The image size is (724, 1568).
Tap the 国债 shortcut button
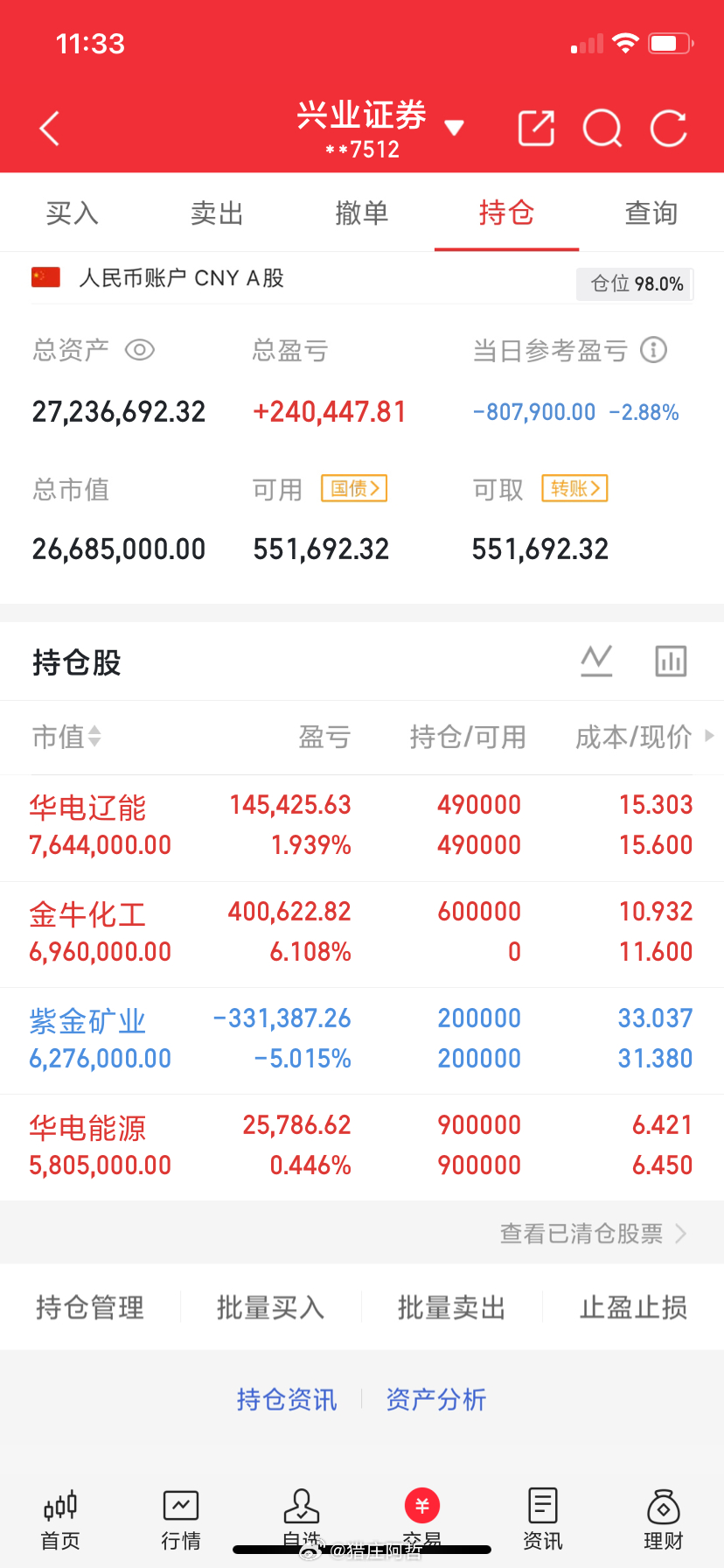click(354, 488)
